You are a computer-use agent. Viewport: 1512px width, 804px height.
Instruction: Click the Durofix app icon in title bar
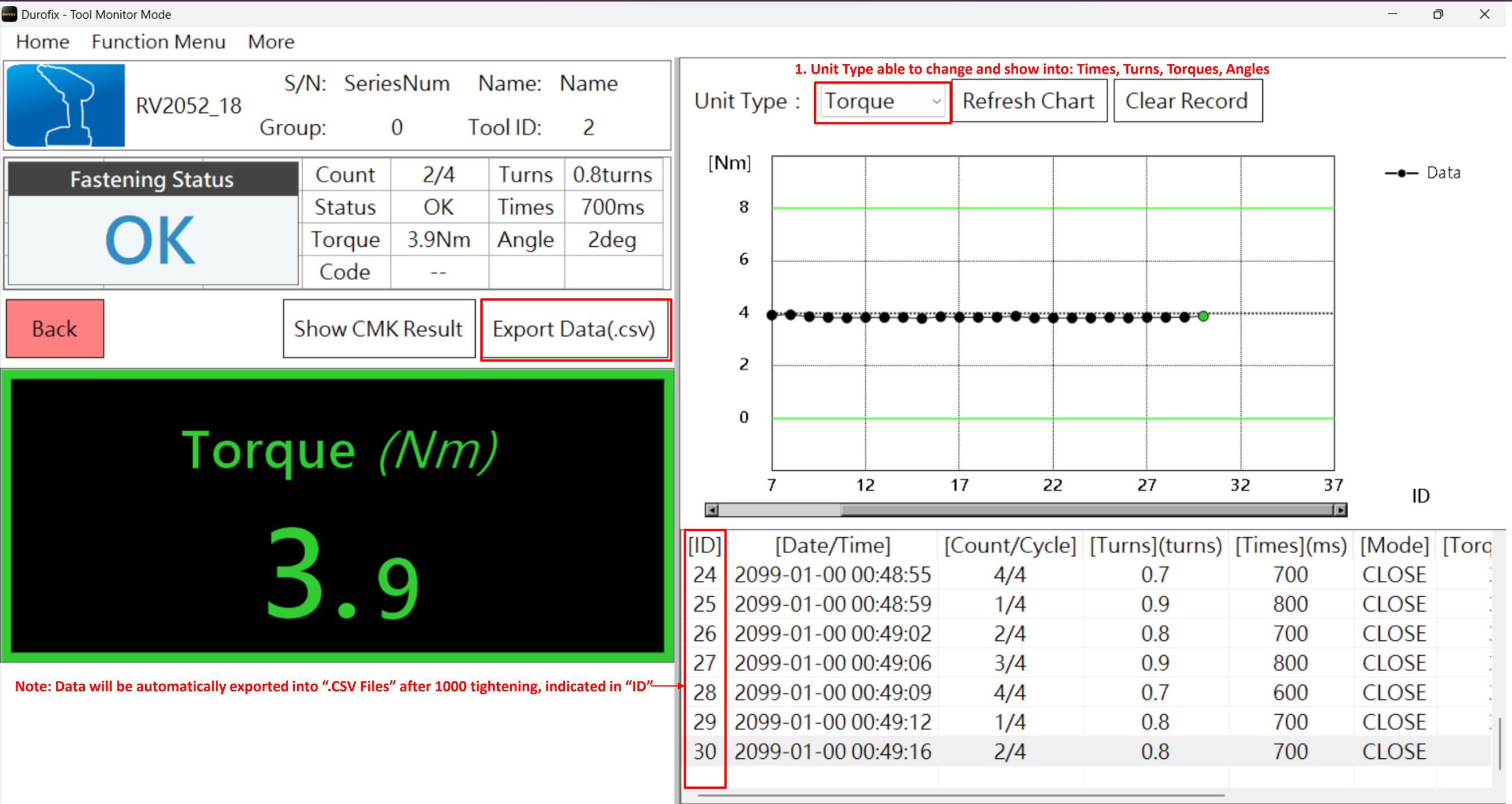10,14
